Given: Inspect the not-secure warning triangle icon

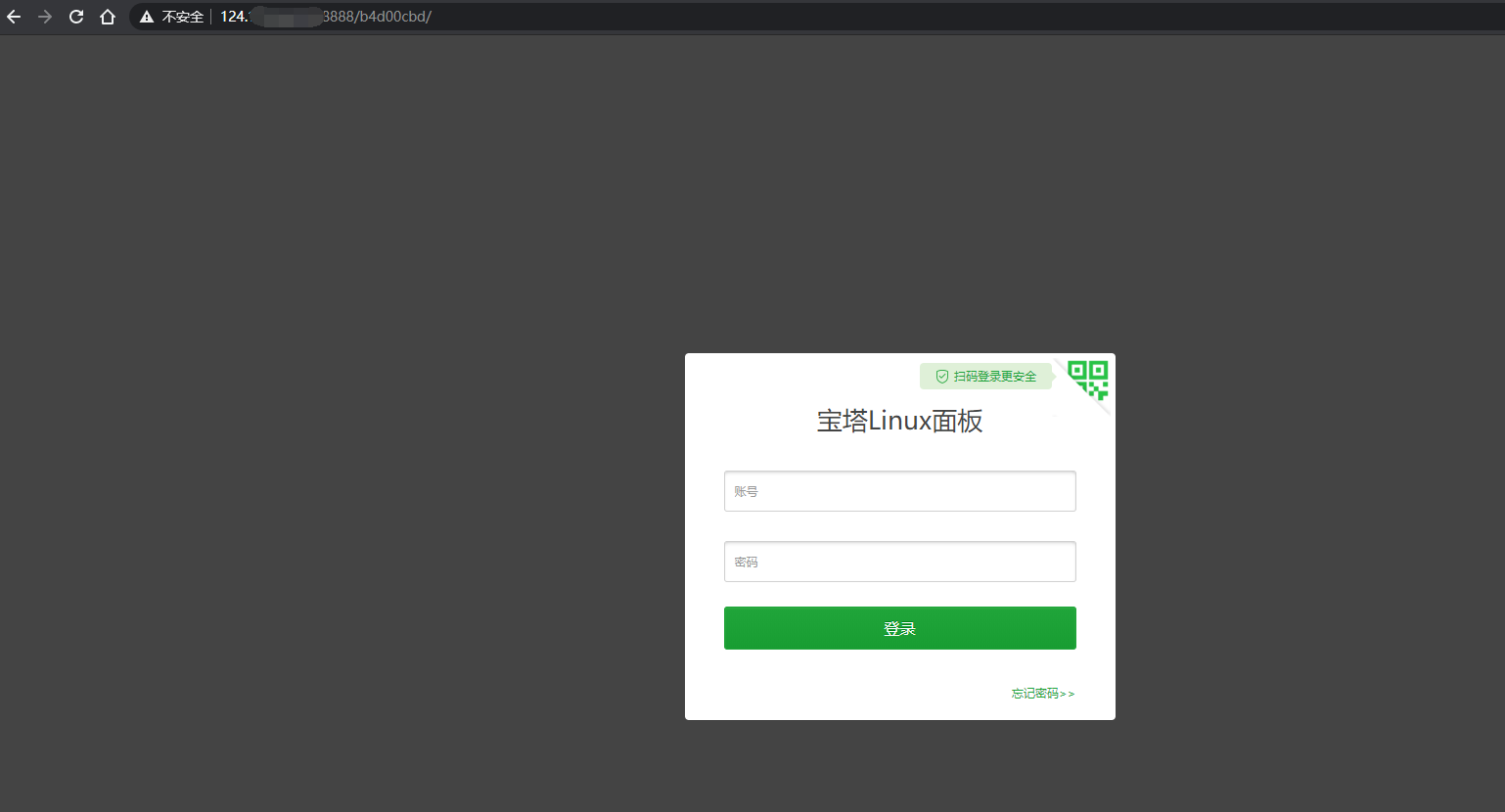Looking at the screenshot, I should click(147, 17).
